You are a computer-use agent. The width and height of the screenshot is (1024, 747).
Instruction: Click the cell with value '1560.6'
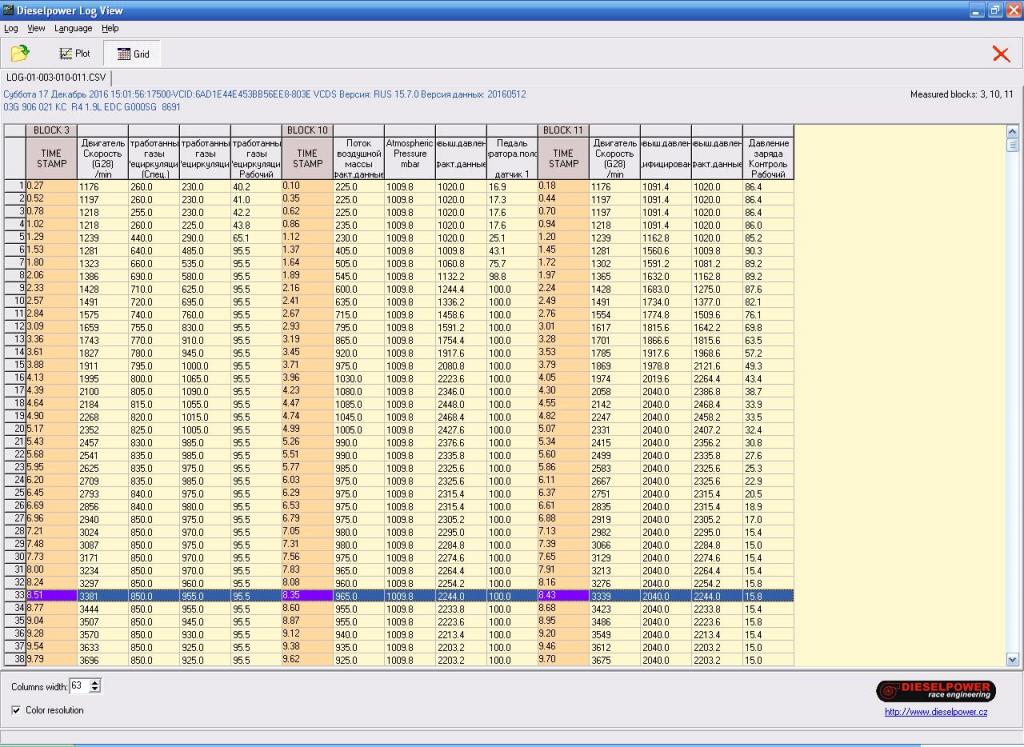665,250
